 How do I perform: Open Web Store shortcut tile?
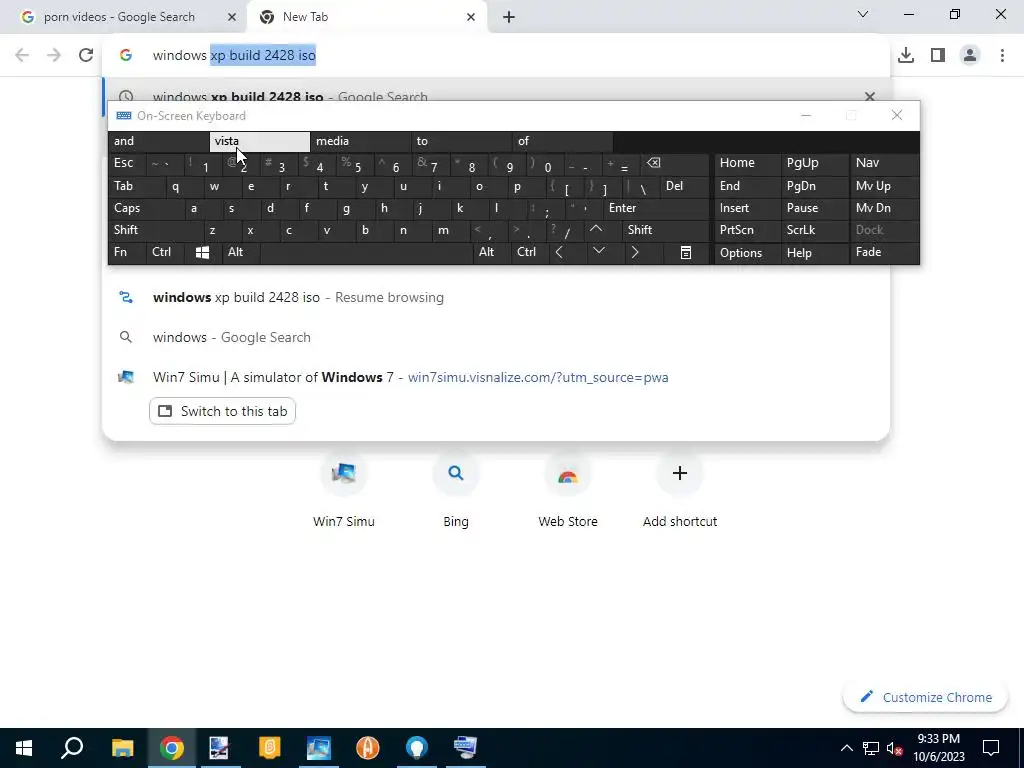coord(568,490)
